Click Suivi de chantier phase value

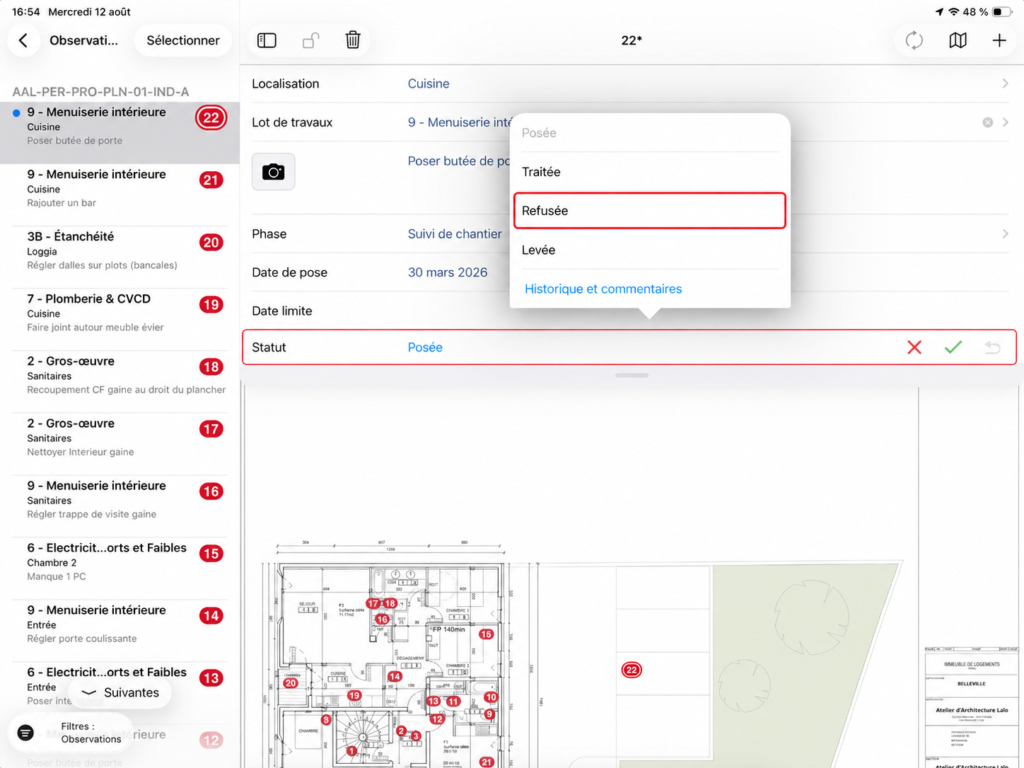pos(455,234)
